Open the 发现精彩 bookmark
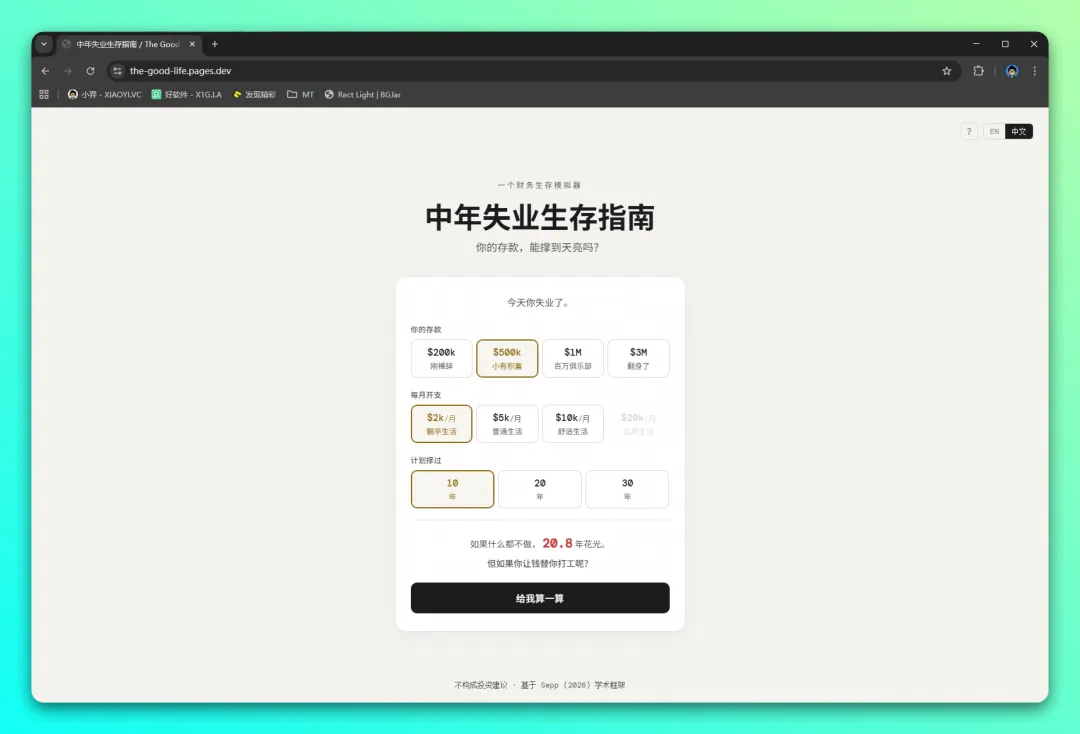 point(254,94)
